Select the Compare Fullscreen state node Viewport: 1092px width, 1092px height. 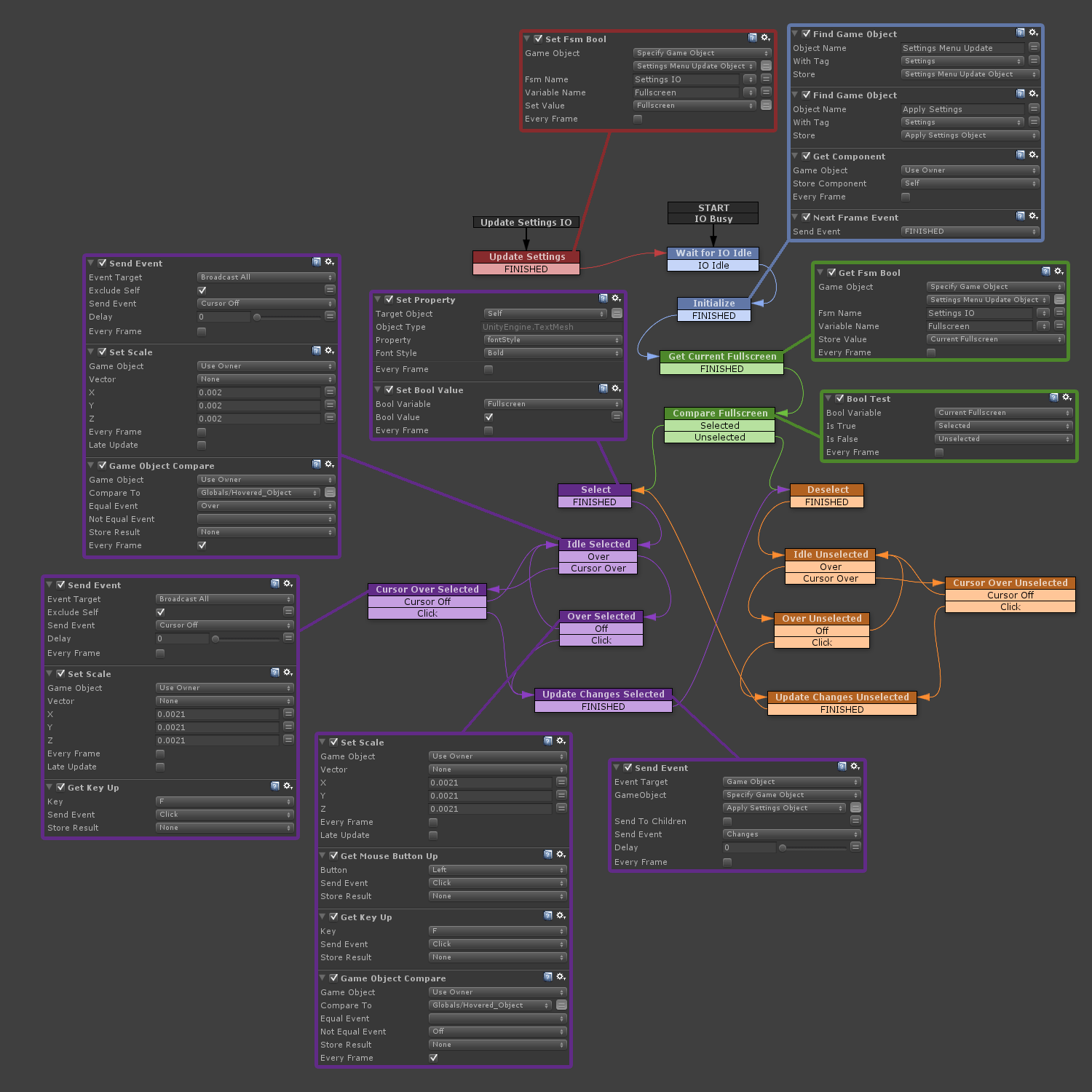tap(719, 414)
